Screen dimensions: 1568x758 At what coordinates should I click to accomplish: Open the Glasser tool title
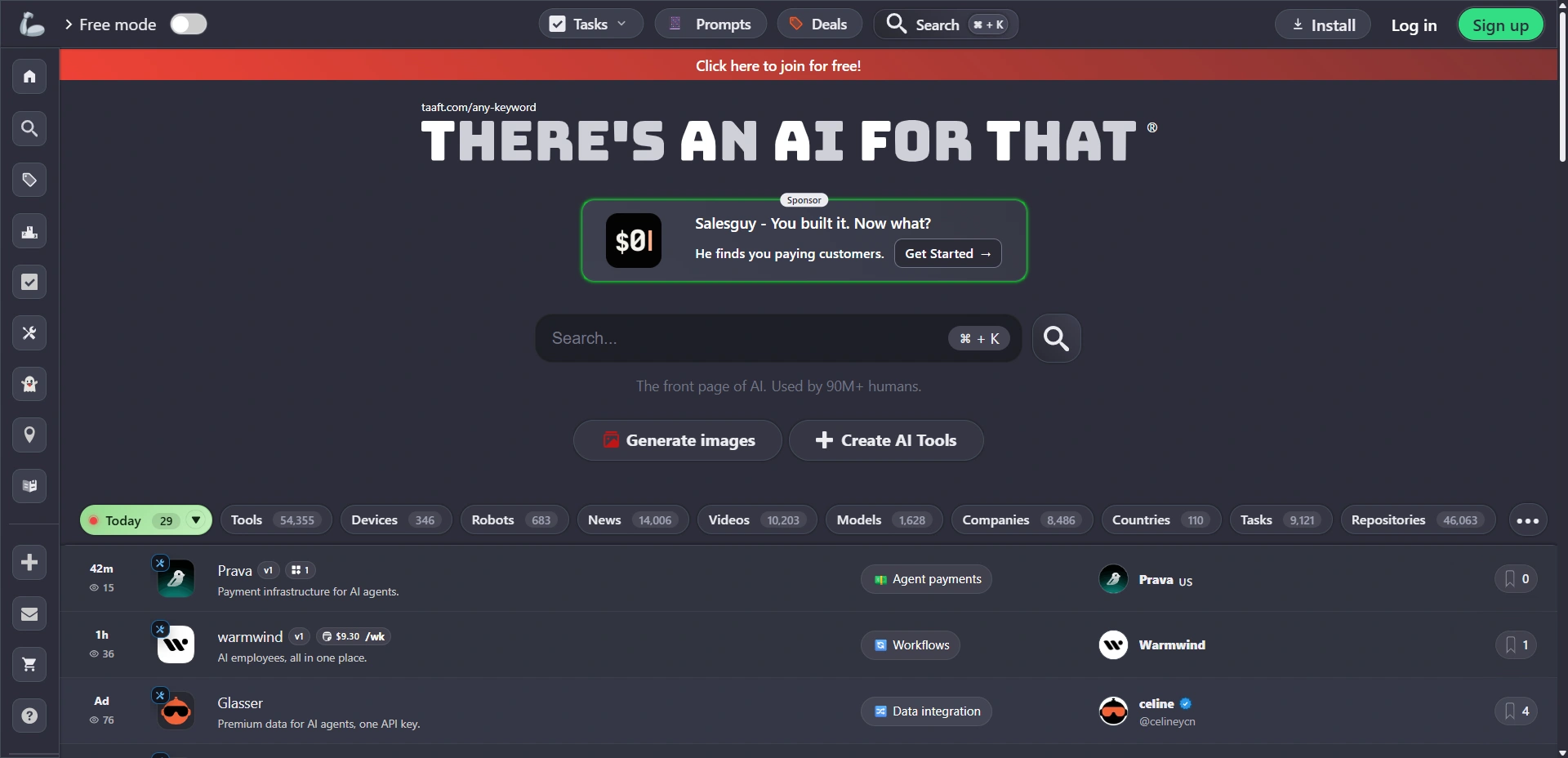tap(240, 702)
